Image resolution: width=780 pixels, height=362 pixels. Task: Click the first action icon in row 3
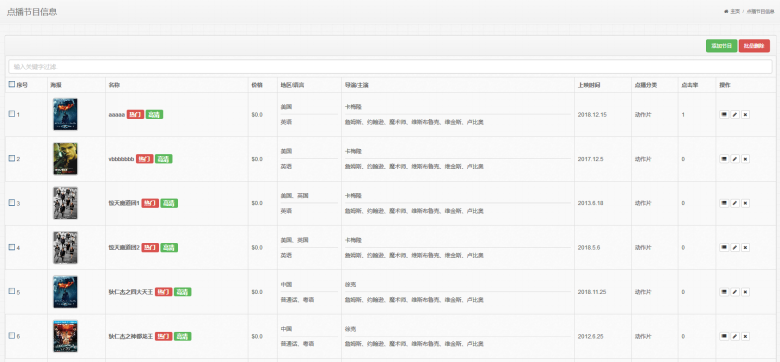[724, 203]
